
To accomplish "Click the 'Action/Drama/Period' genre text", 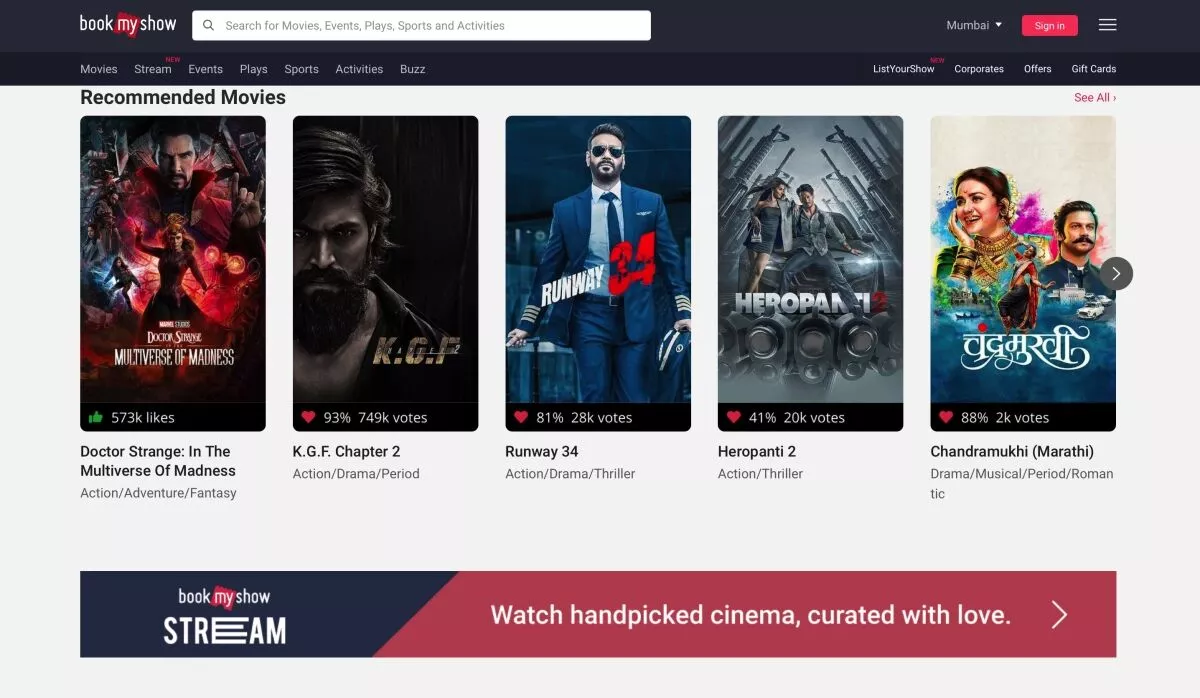I will point(356,474).
